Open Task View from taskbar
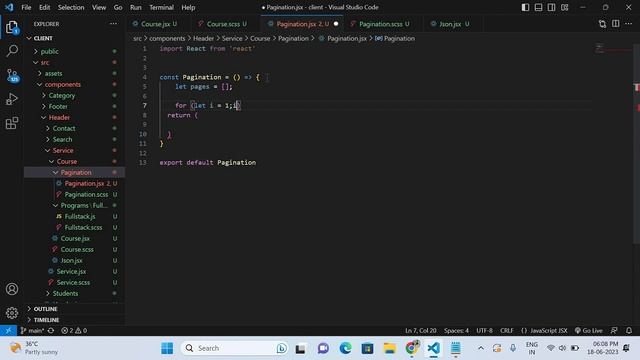 (x=301, y=348)
